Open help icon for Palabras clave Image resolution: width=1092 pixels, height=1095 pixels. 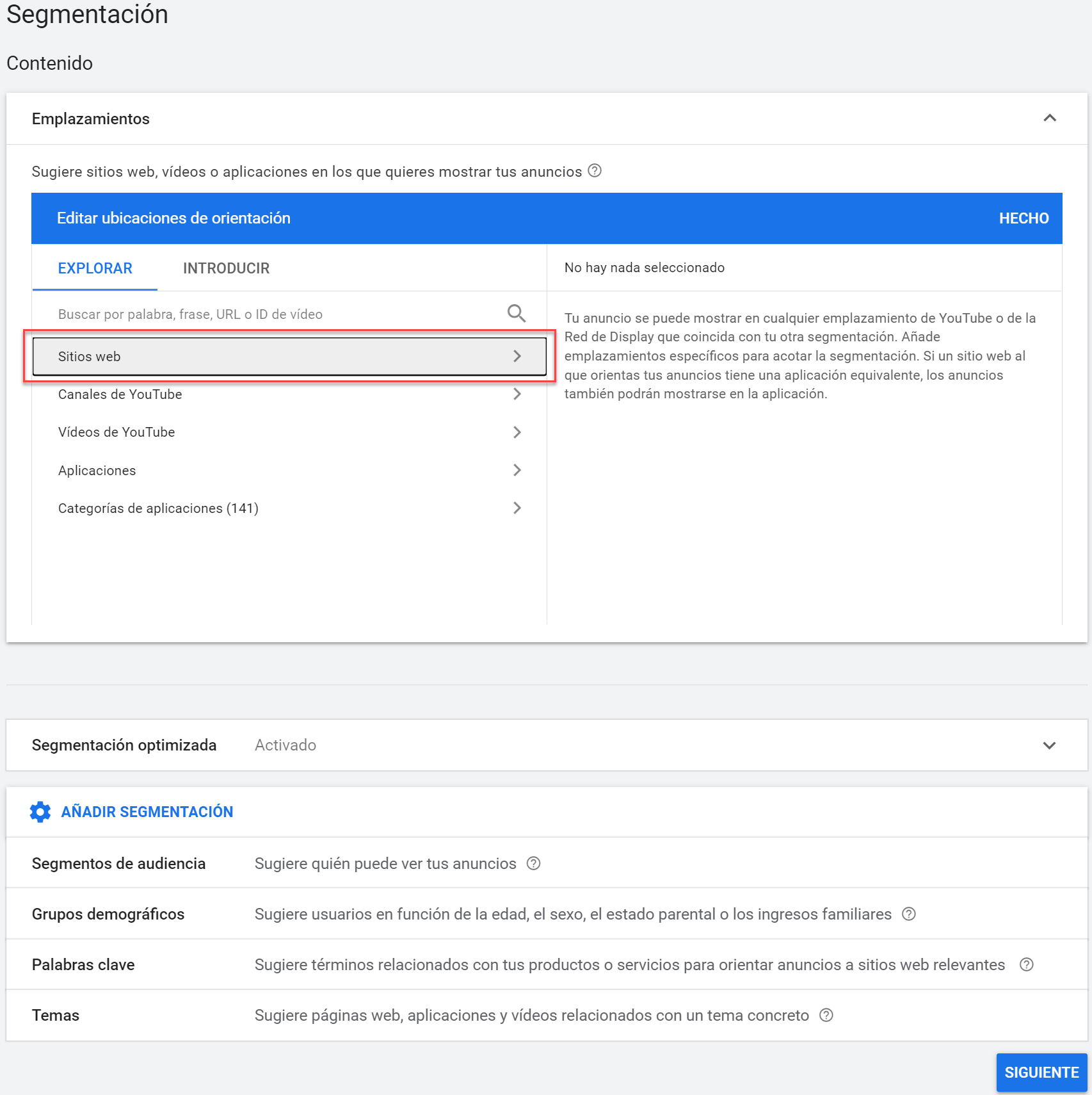point(1026,964)
